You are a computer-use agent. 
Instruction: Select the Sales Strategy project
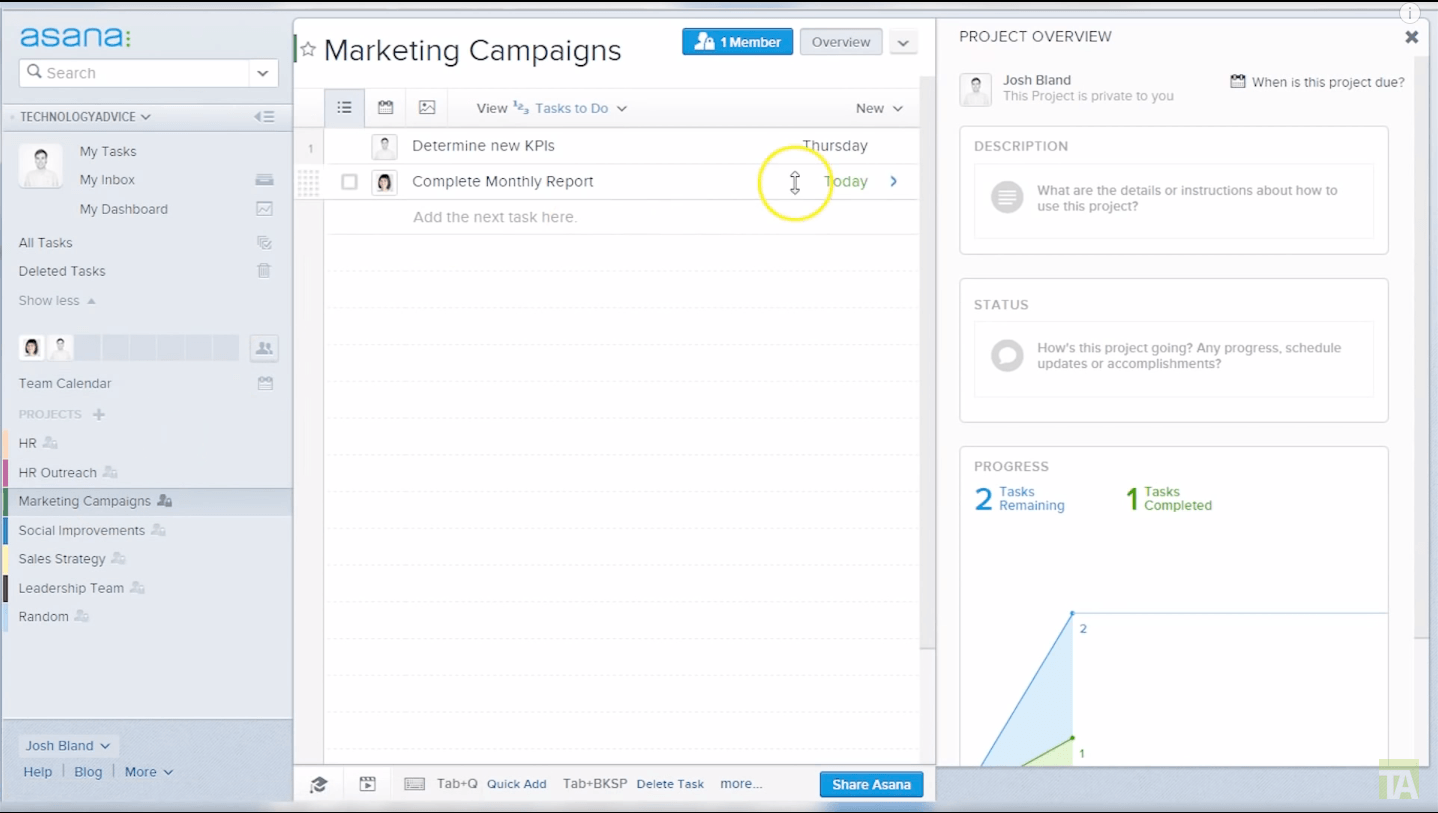[62, 559]
